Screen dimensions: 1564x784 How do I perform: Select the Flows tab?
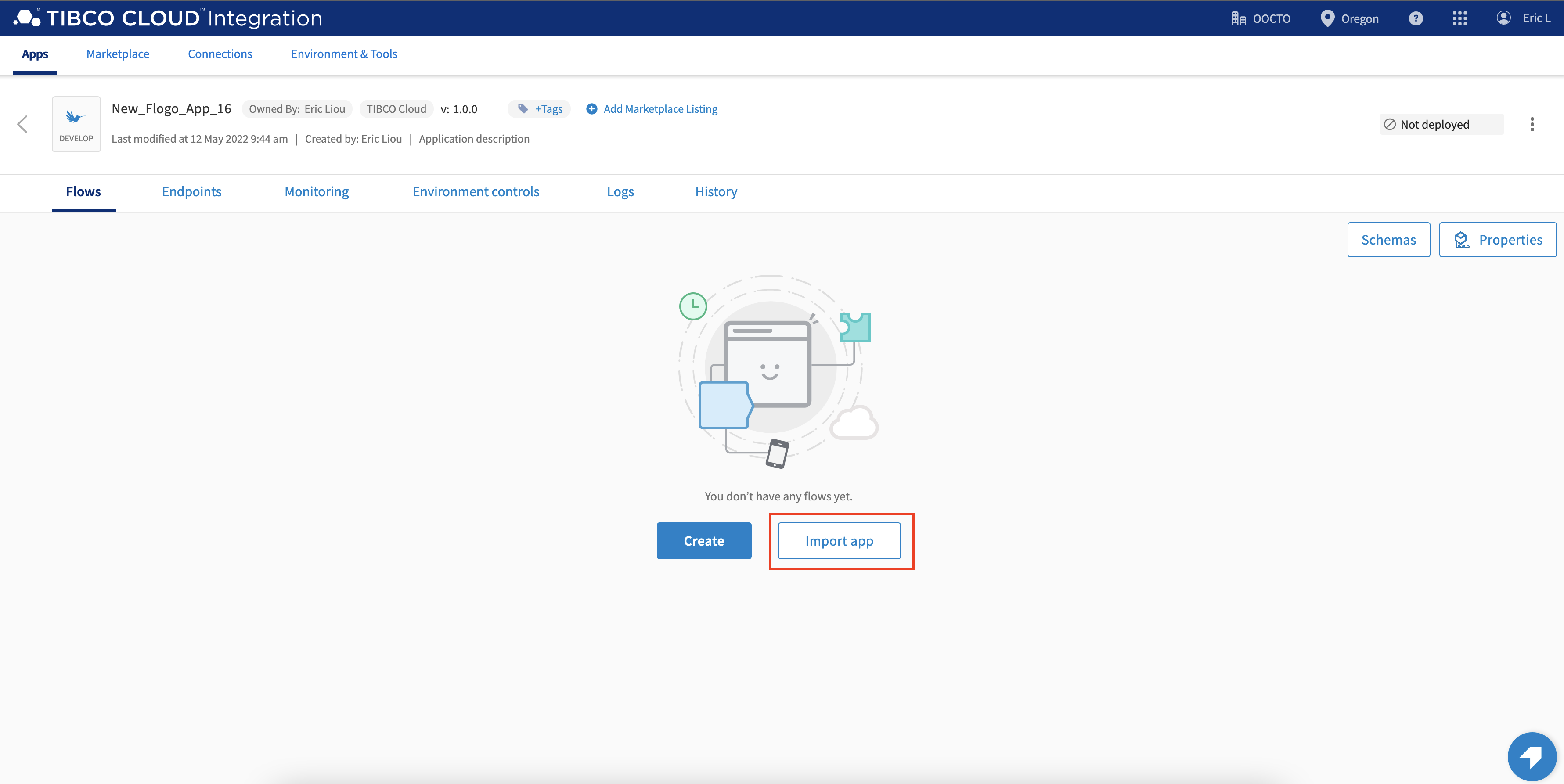(x=83, y=191)
